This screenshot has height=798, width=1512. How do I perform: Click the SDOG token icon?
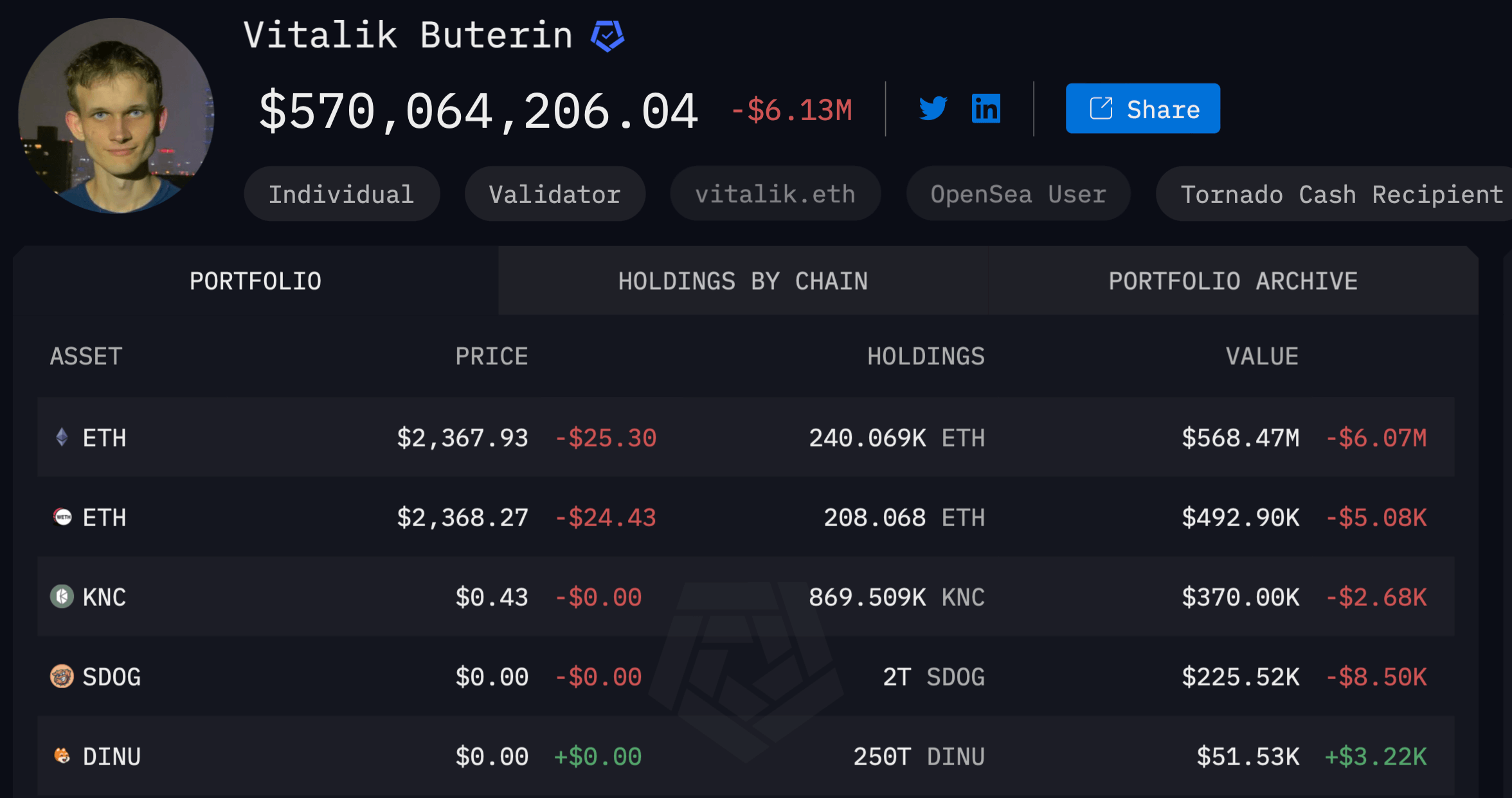tap(62, 676)
